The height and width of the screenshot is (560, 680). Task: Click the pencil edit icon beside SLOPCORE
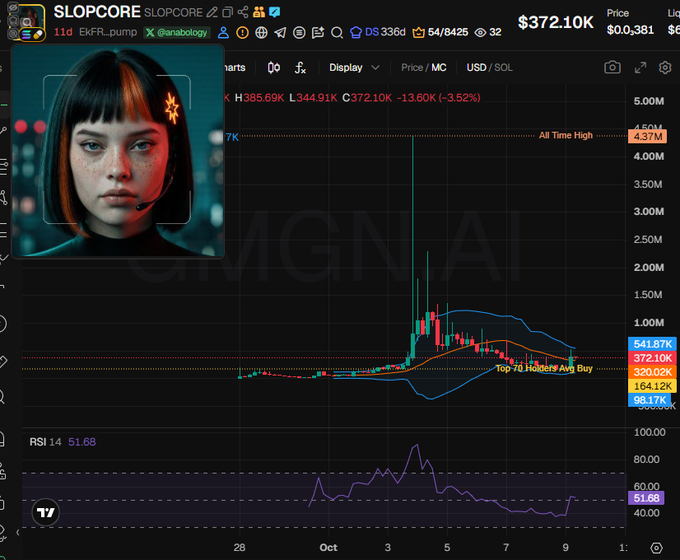coord(212,12)
